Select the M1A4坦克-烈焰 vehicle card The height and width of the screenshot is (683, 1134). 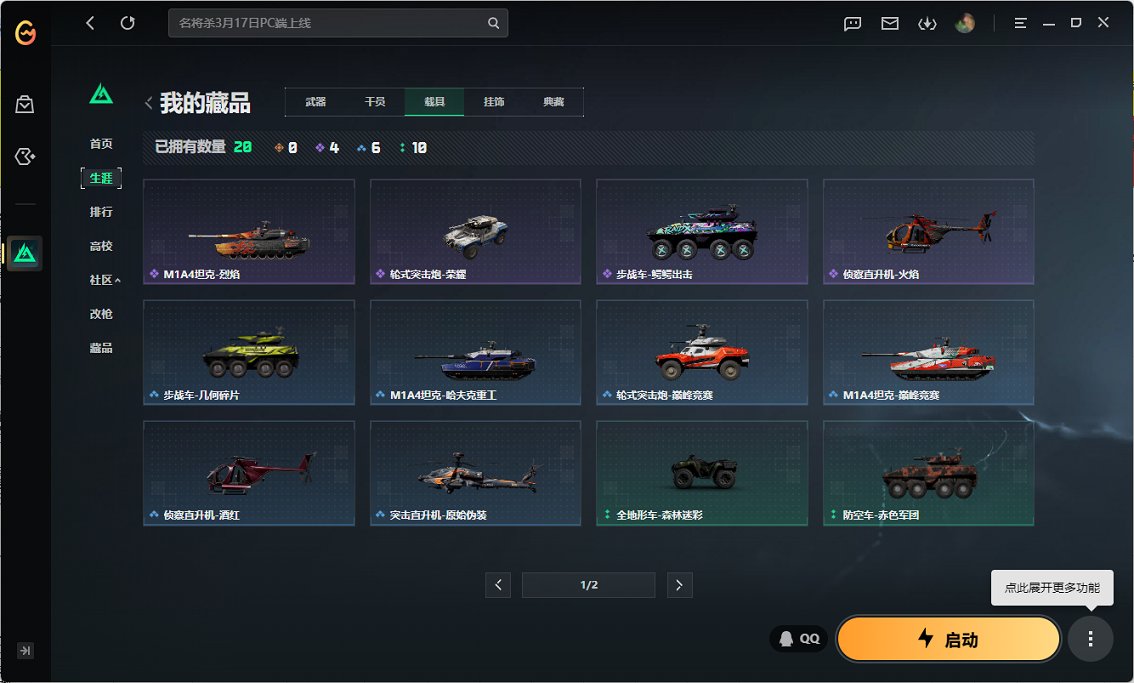[x=249, y=232]
